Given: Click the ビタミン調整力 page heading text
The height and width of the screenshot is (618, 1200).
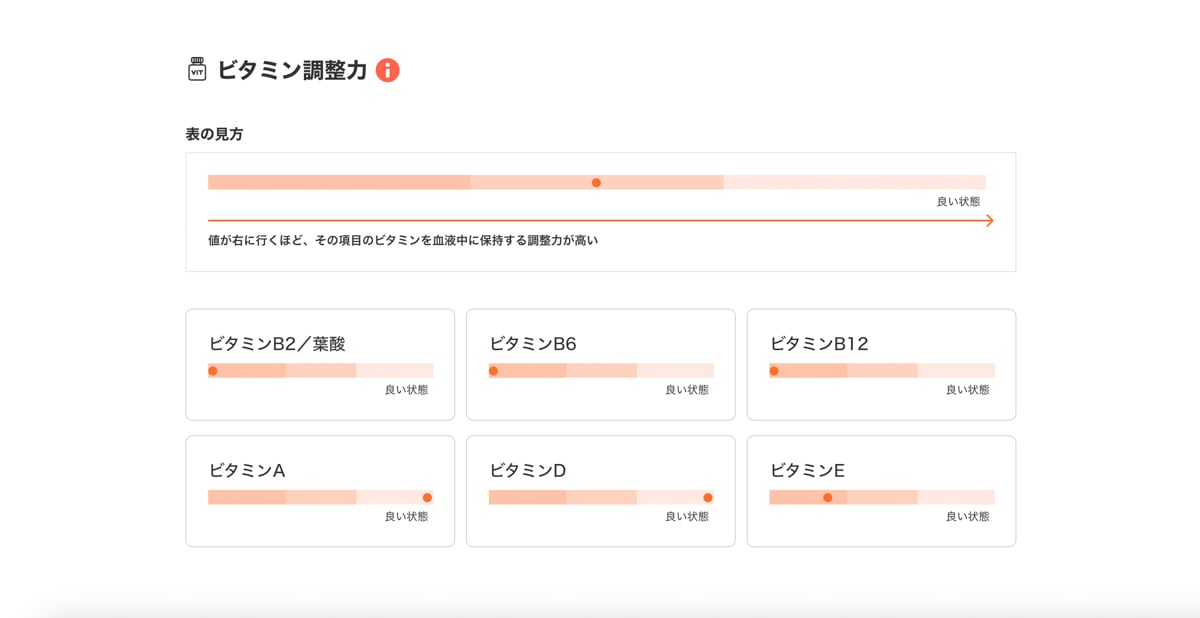Looking at the screenshot, I should (x=292, y=70).
